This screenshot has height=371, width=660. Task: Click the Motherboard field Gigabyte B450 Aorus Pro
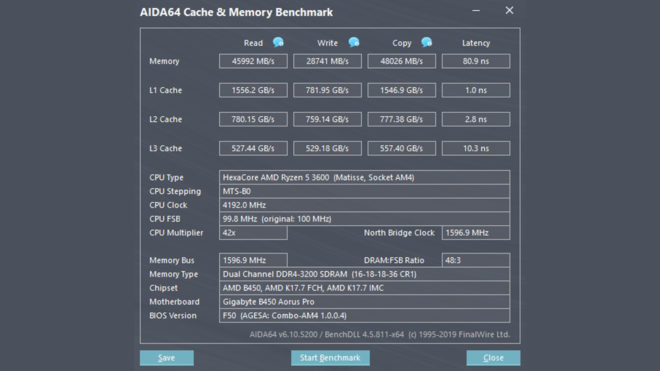point(365,302)
